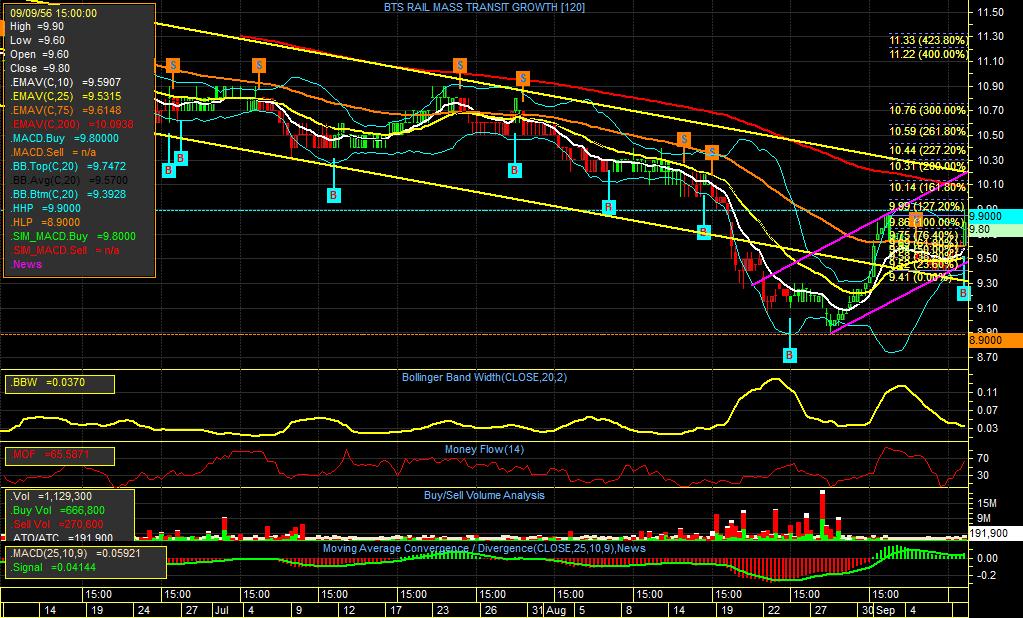
Task: Click the .Sell Vol =270,600 readout
Action: pos(57,524)
